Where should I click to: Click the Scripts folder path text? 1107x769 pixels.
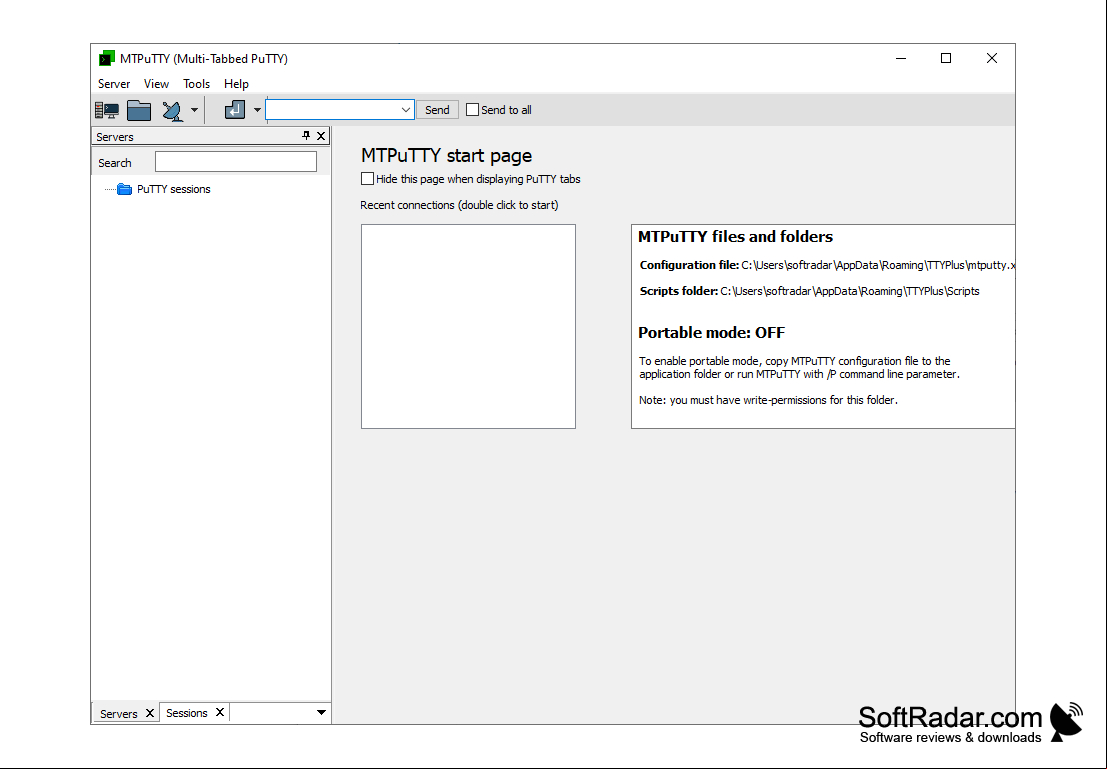(850, 291)
